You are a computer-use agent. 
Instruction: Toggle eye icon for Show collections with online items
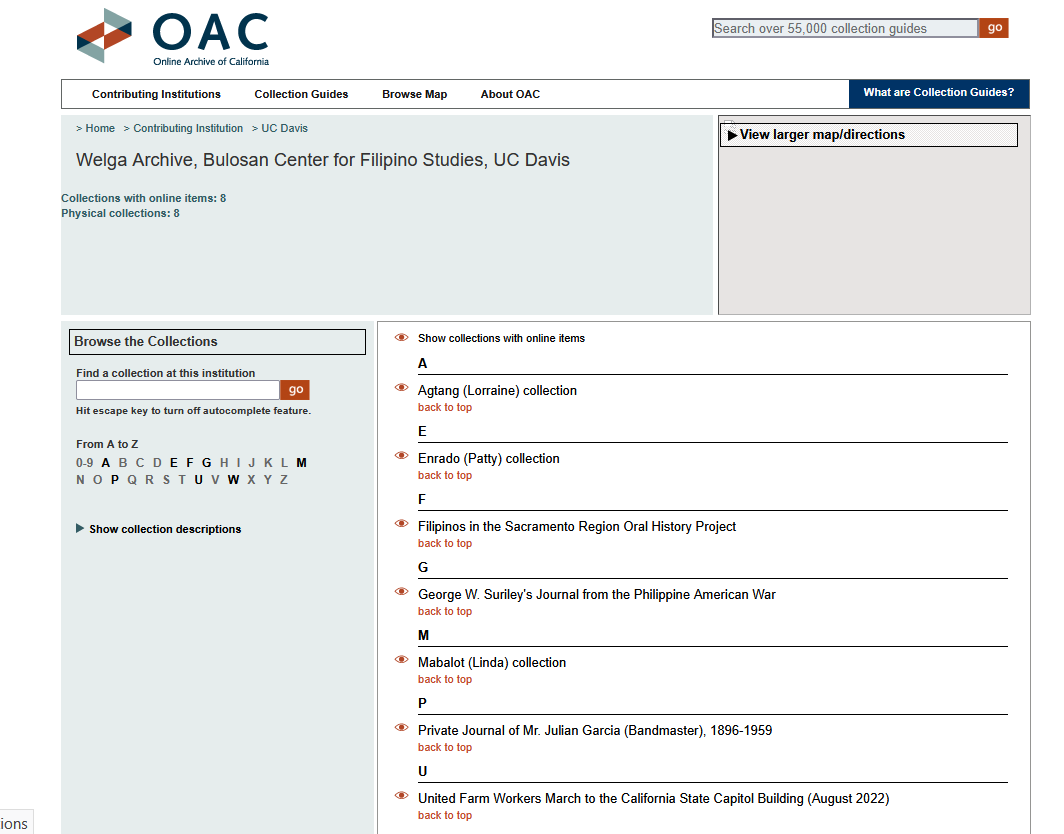401,335
